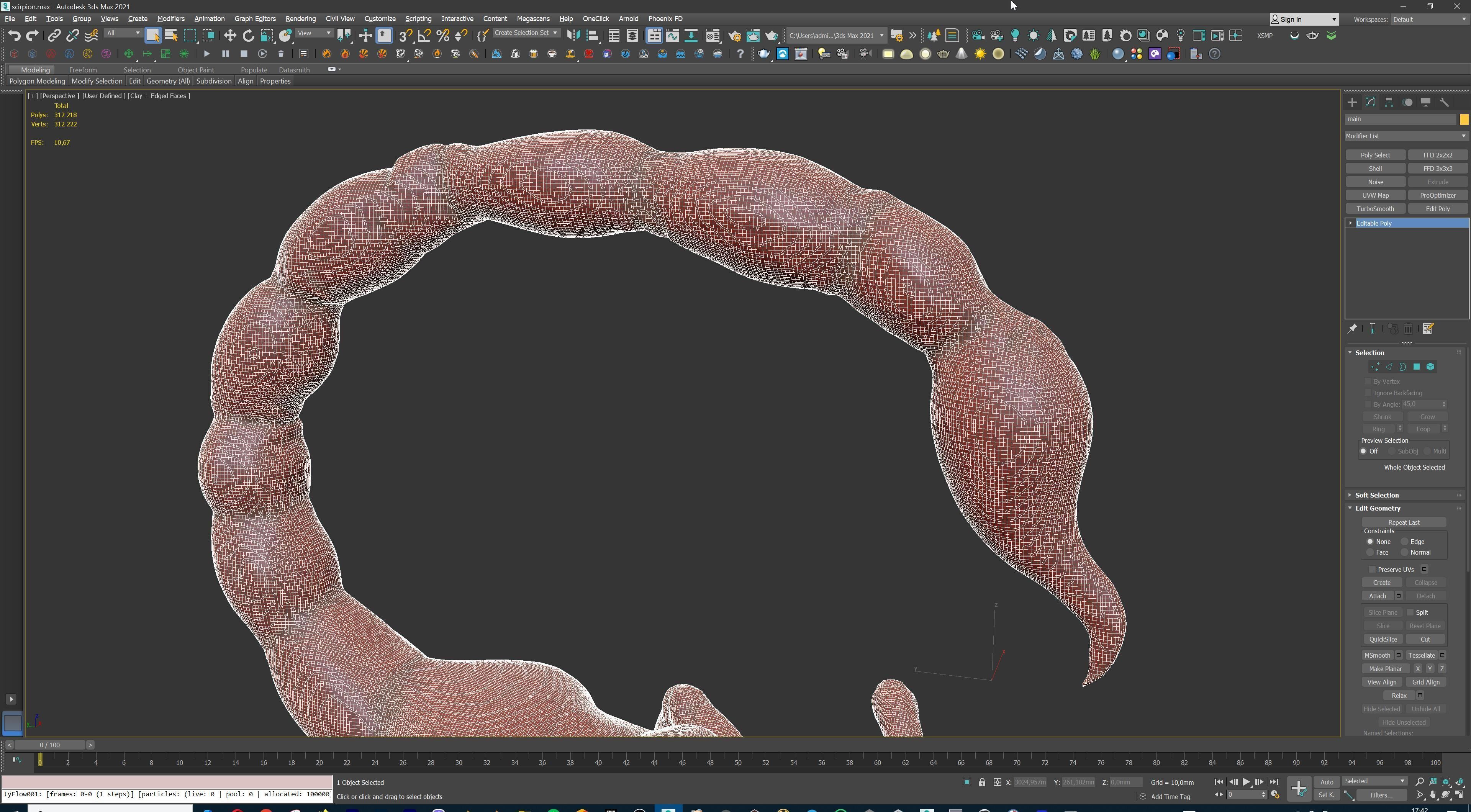Open the Curve Editor icon
Screen dimensions: 1471x812
click(673, 36)
